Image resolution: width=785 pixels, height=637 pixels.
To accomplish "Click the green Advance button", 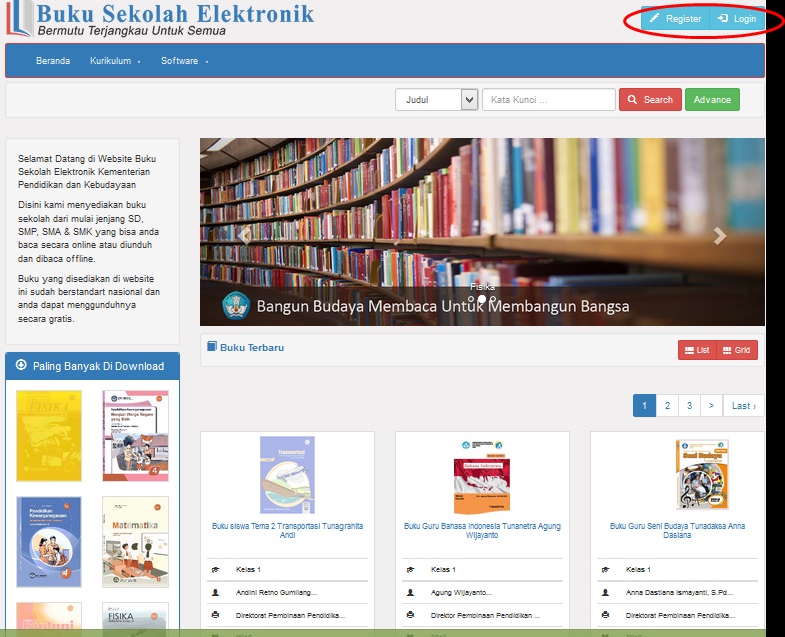I will [x=712, y=100].
